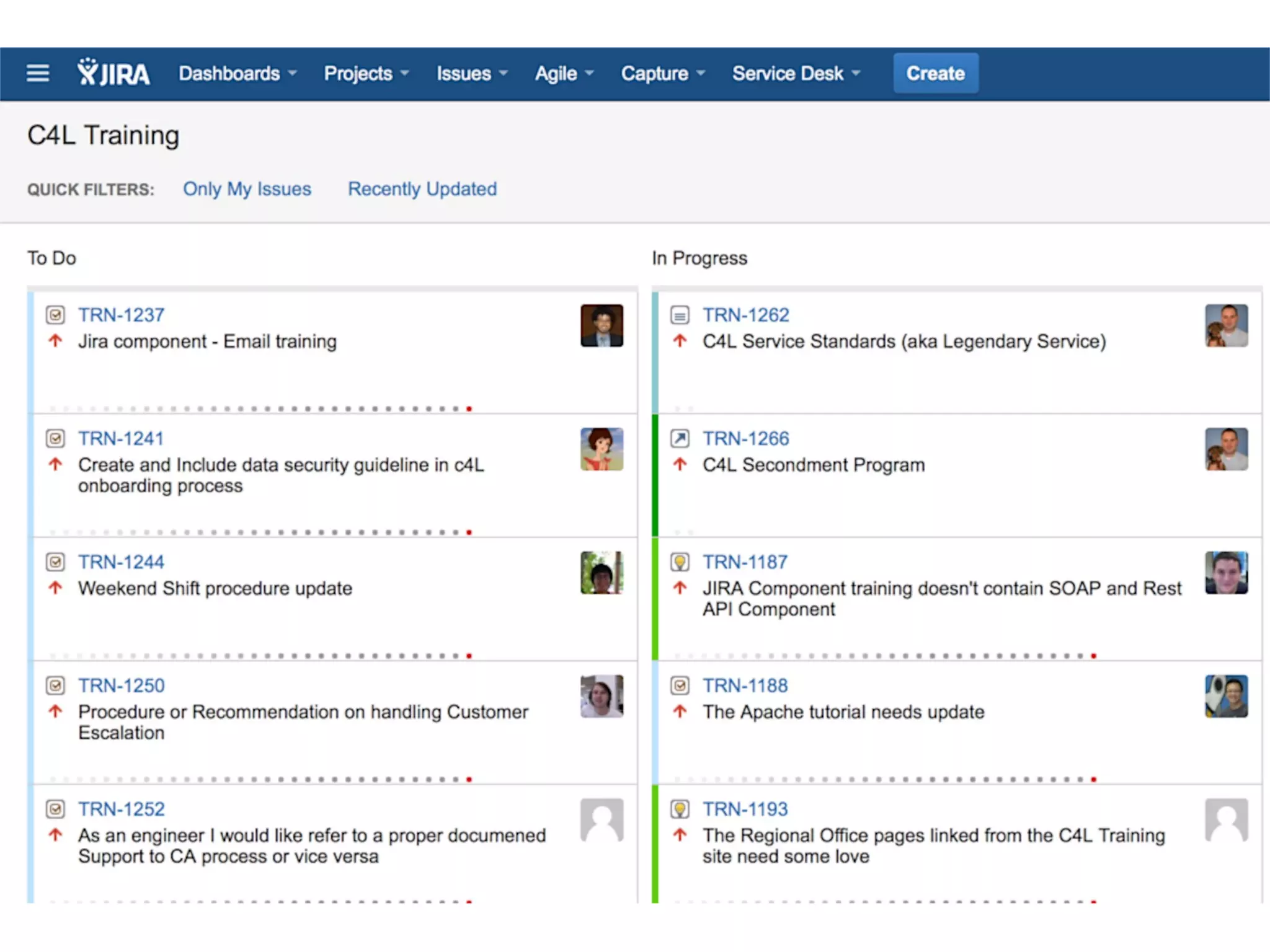This screenshot has height=952, width=1270.
Task: Click priority up-arrow icon on TRN-1244
Action: pos(55,588)
